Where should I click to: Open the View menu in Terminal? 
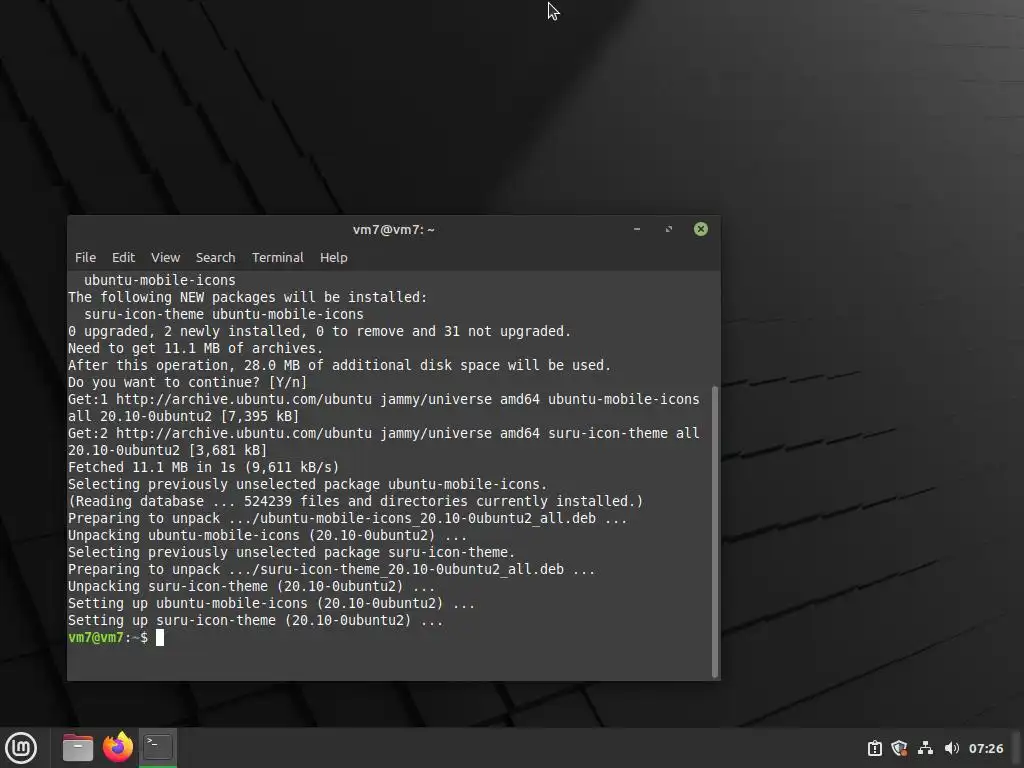point(165,257)
